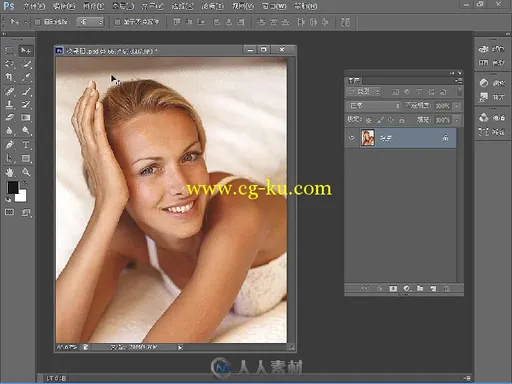Open the background color picker
The image size is (512, 384).
pyautogui.click(x=21, y=196)
